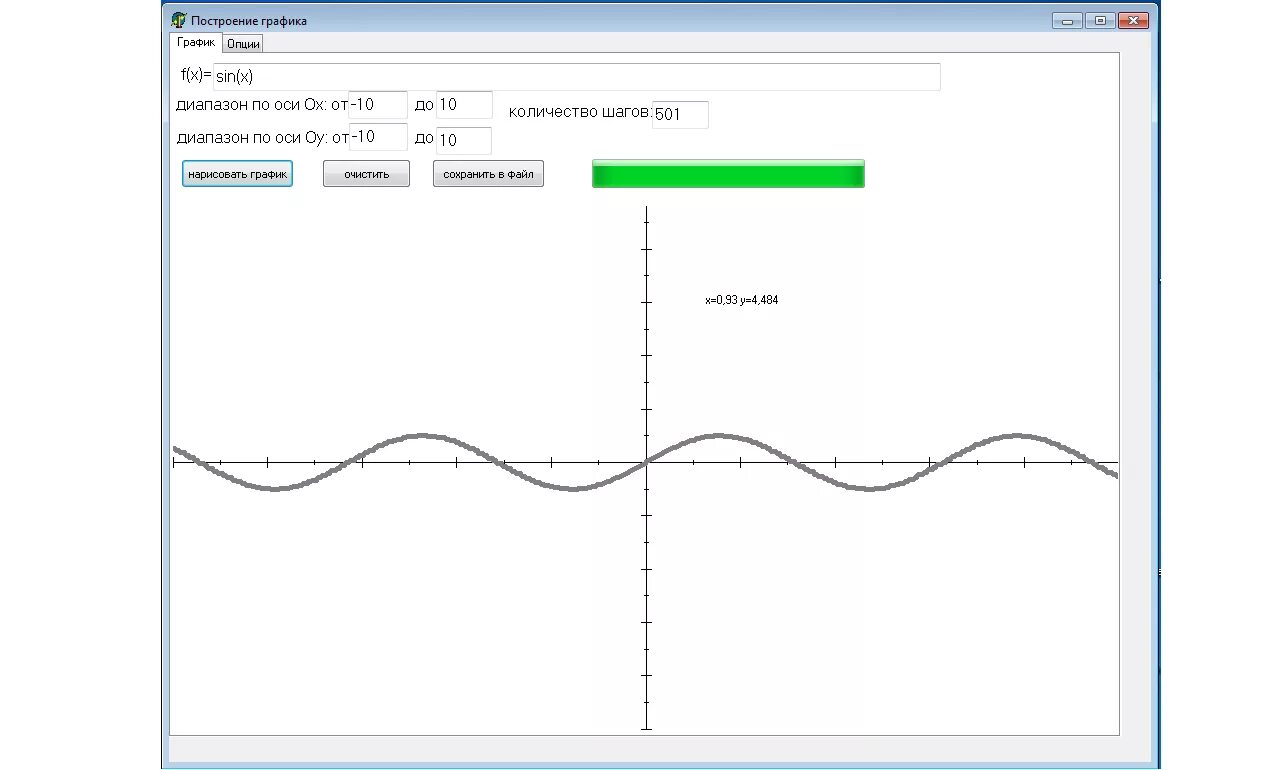Viewport: 1274px width, 770px height.
Task: Click the green progress bar
Action: (728, 174)
